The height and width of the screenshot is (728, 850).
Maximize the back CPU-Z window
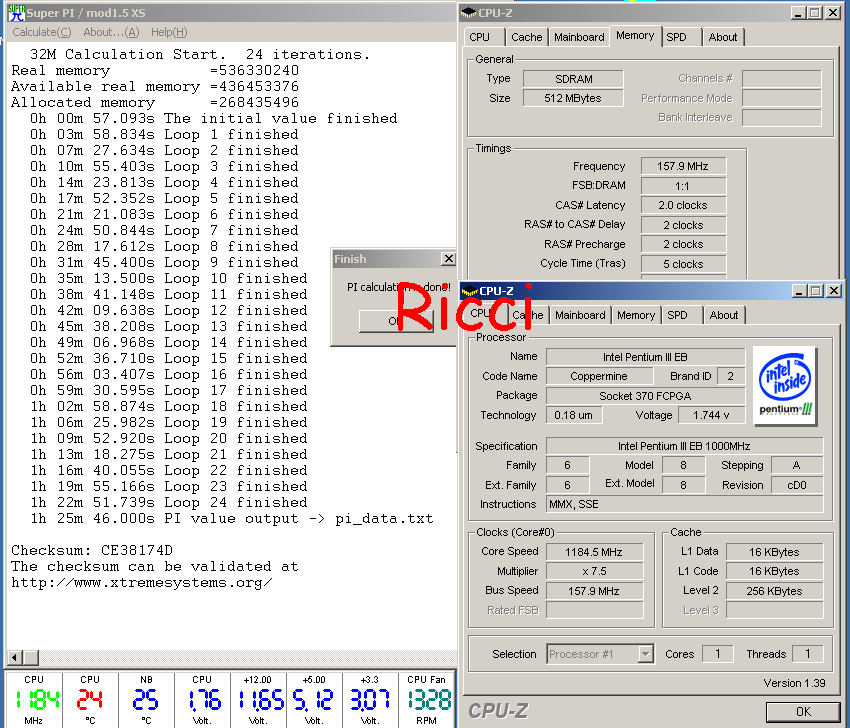click(x=814, y=13)
